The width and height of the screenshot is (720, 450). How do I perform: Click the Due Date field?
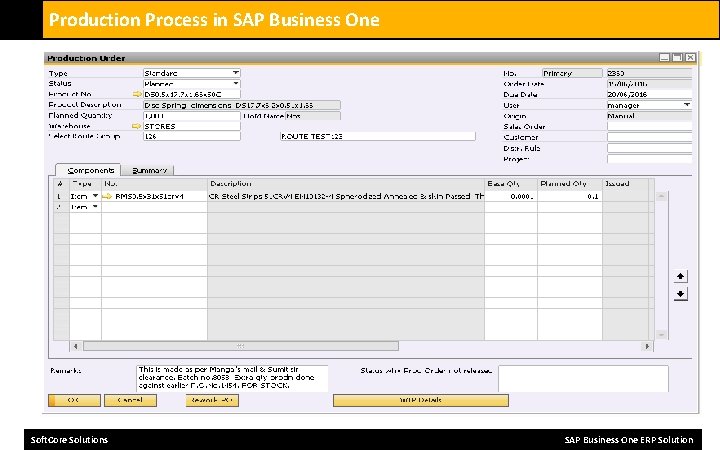(x=649, y=94)
